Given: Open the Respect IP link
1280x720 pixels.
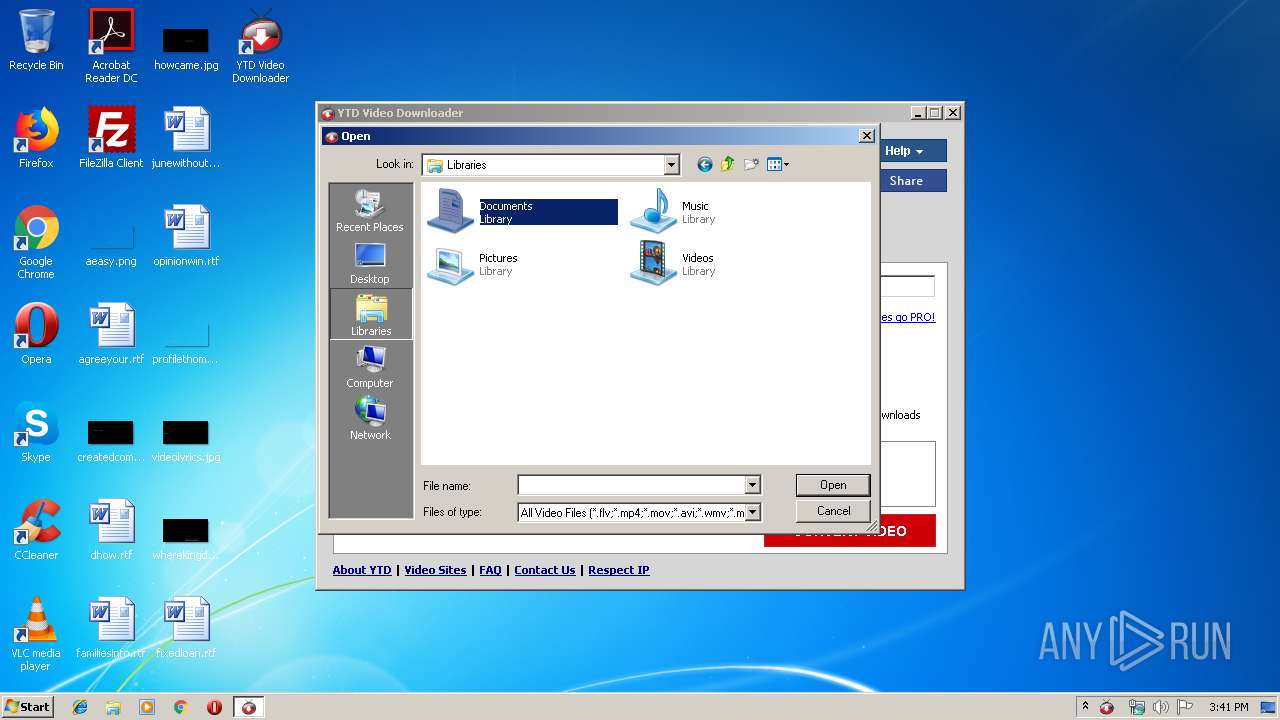Looking at the screenshot, I should tap(619, 570).
